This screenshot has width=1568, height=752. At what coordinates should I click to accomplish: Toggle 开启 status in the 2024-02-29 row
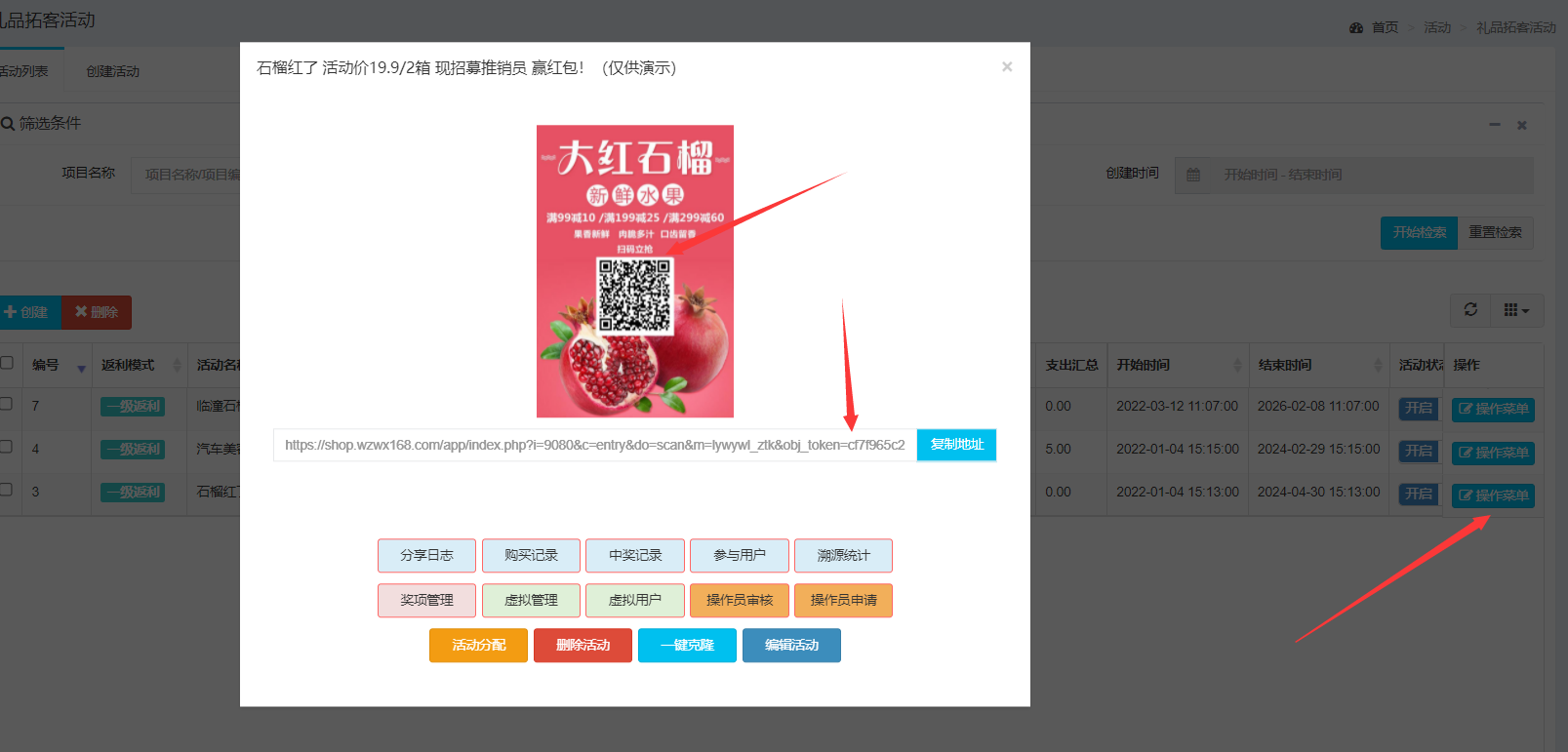1419,452
